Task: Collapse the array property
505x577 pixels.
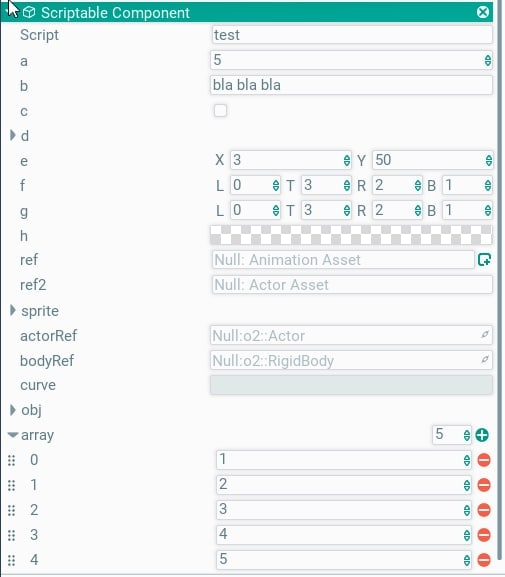Action: pos(13,435)
